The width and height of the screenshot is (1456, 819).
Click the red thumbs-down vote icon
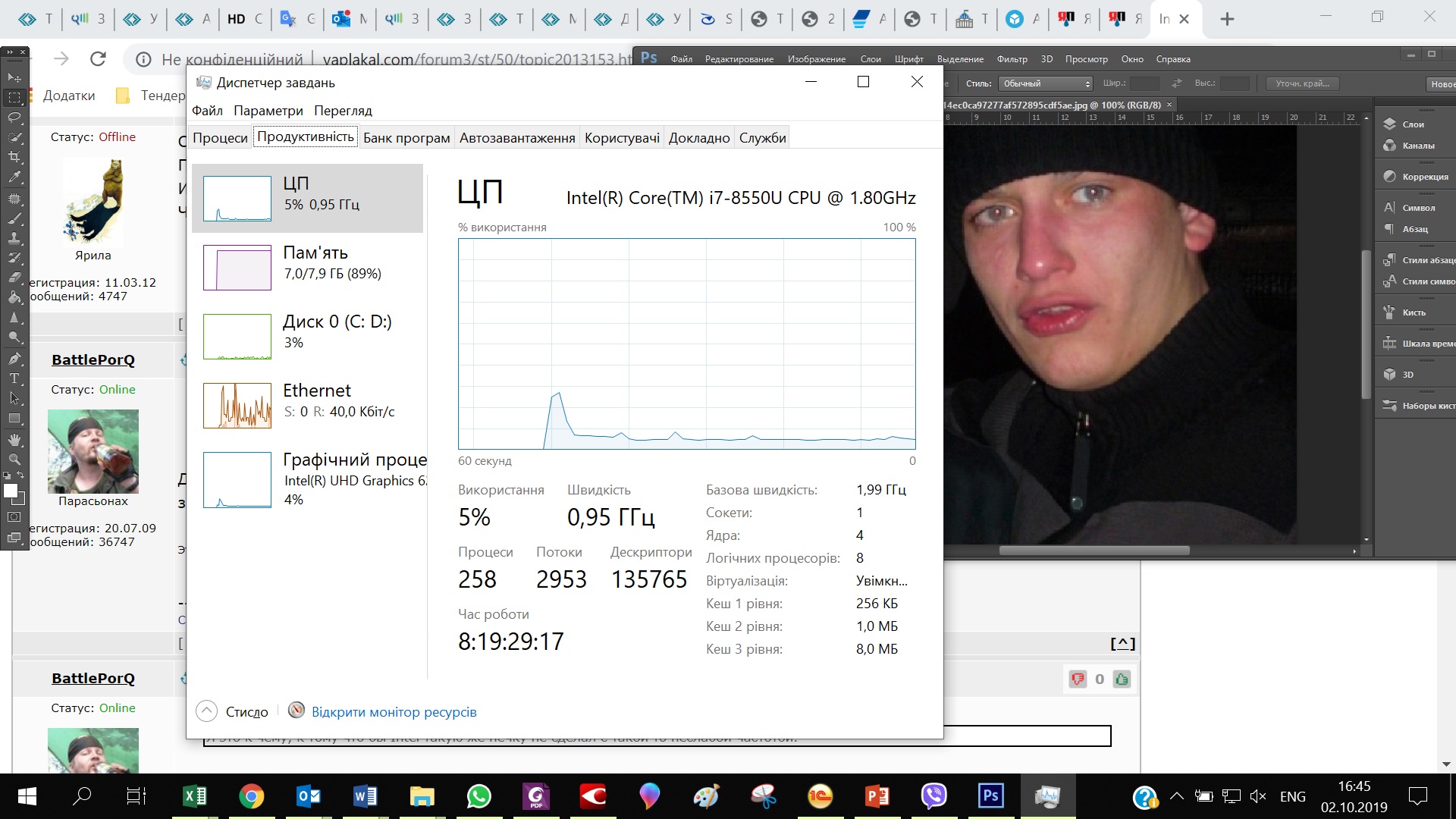(1078, 679)
